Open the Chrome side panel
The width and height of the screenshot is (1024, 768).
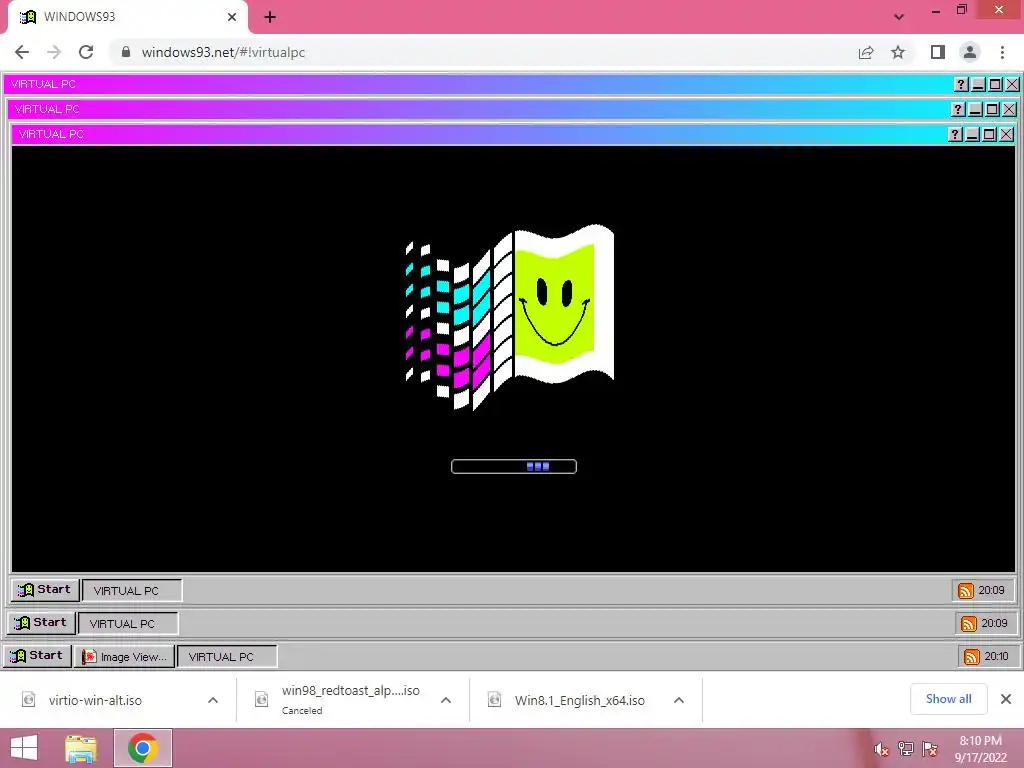[938, 52]
